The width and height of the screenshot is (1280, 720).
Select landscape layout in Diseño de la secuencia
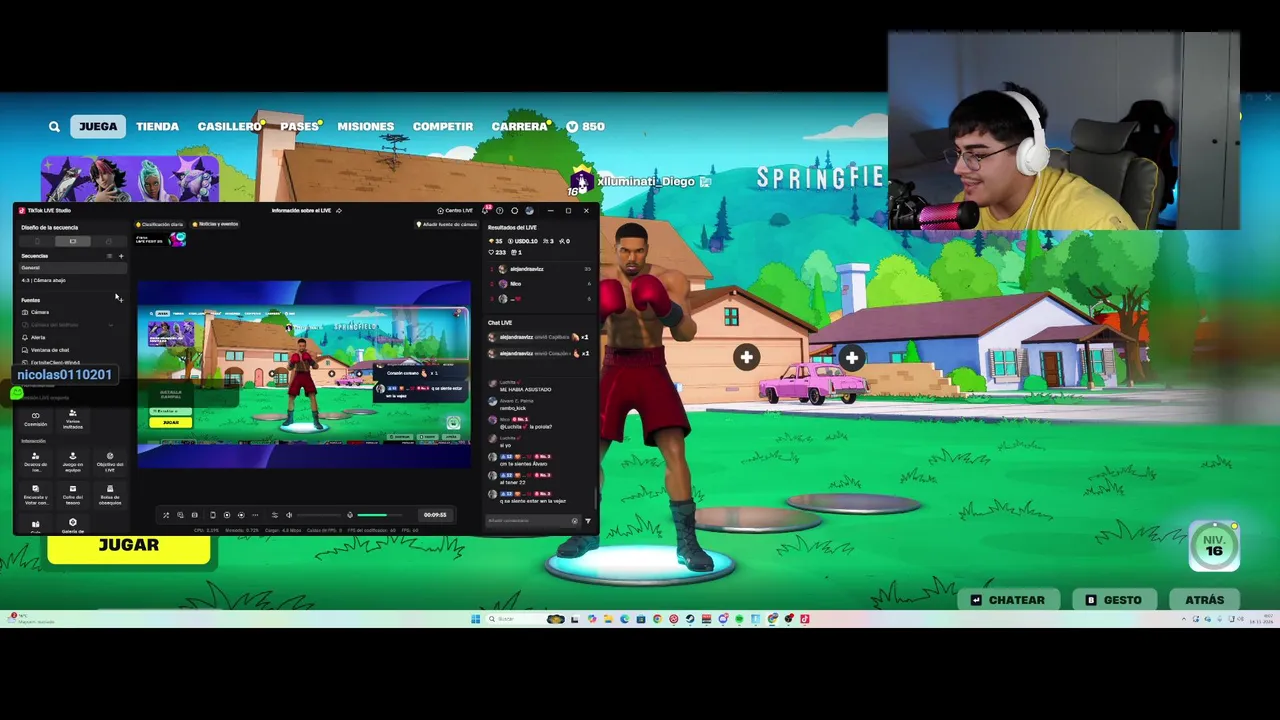click(73, 241)
